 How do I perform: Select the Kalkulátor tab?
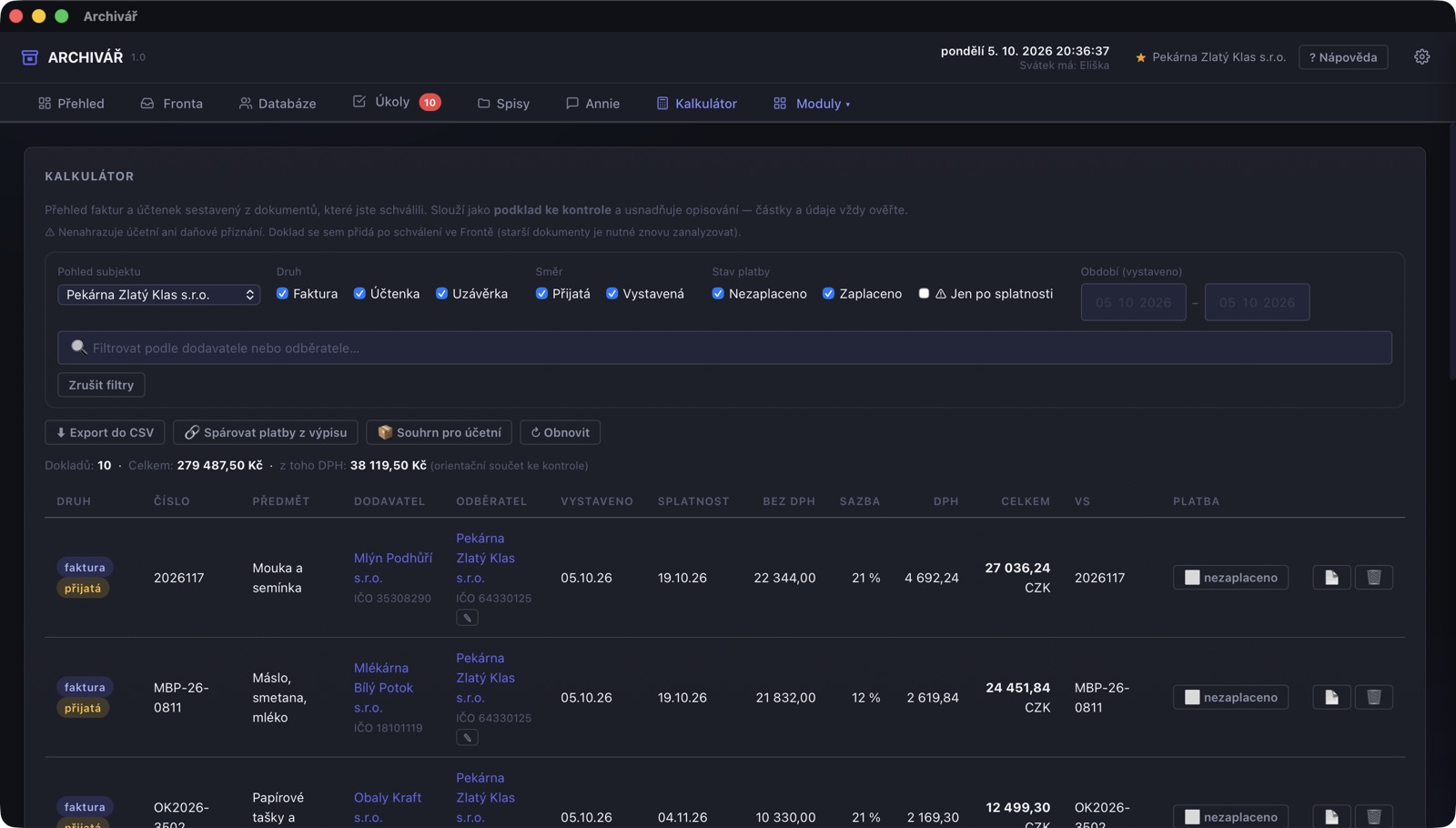696,104
